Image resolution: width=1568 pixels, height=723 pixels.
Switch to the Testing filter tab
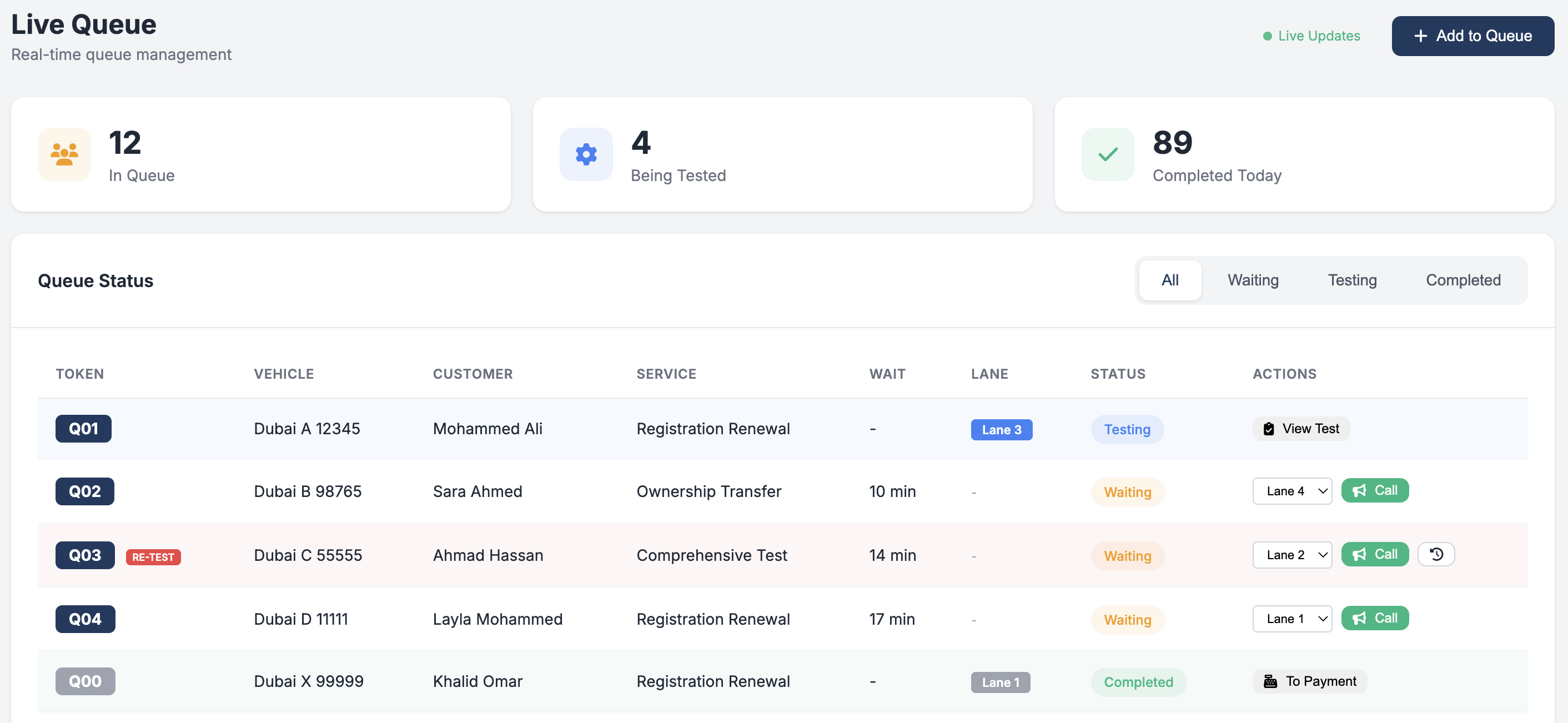point(1352,280)
